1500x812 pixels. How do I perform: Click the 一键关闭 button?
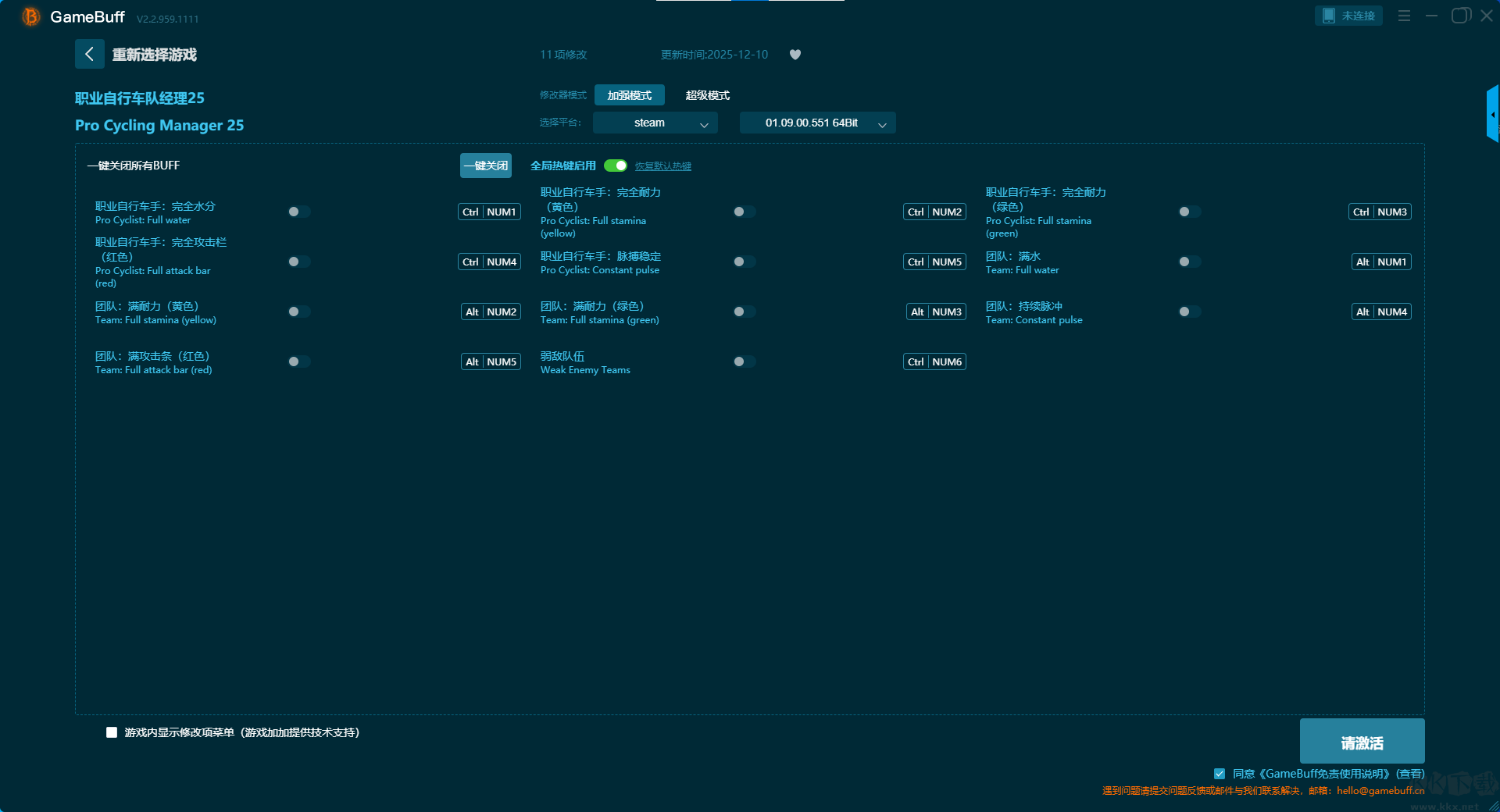[x=485, y=166]
